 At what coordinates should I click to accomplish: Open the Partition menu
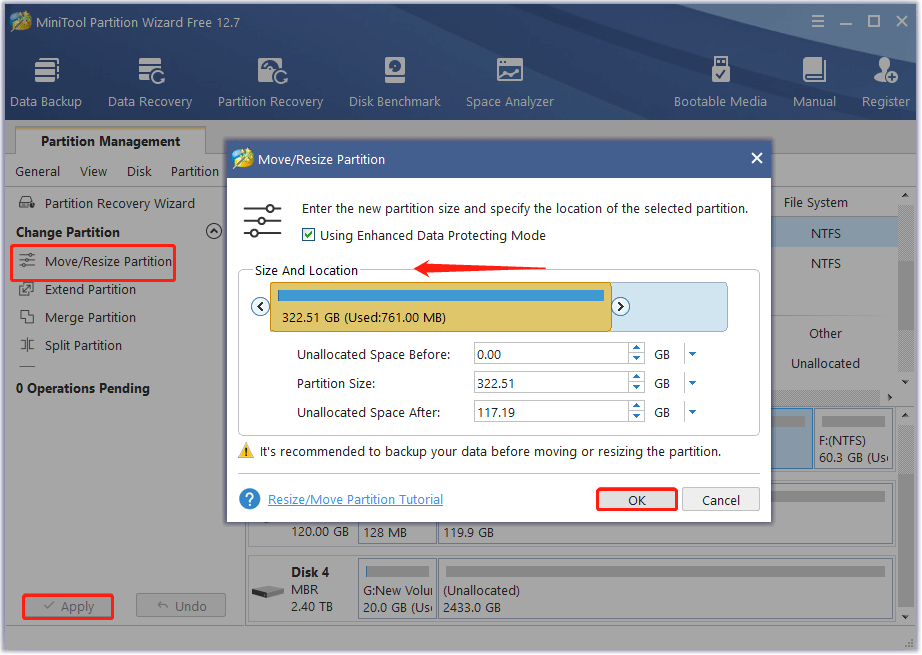coord(195,171)
